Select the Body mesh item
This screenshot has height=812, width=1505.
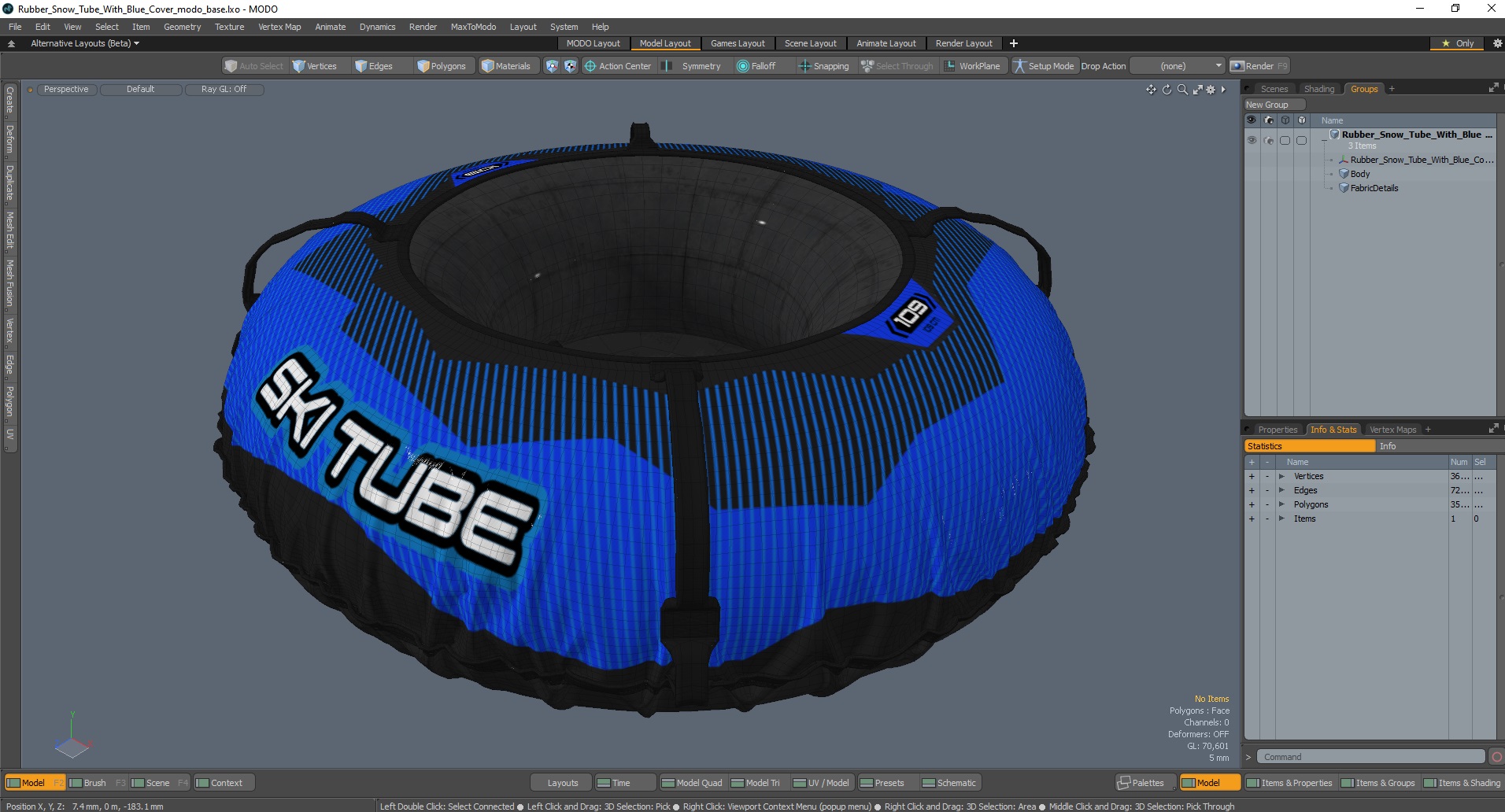click(1360, 174)
